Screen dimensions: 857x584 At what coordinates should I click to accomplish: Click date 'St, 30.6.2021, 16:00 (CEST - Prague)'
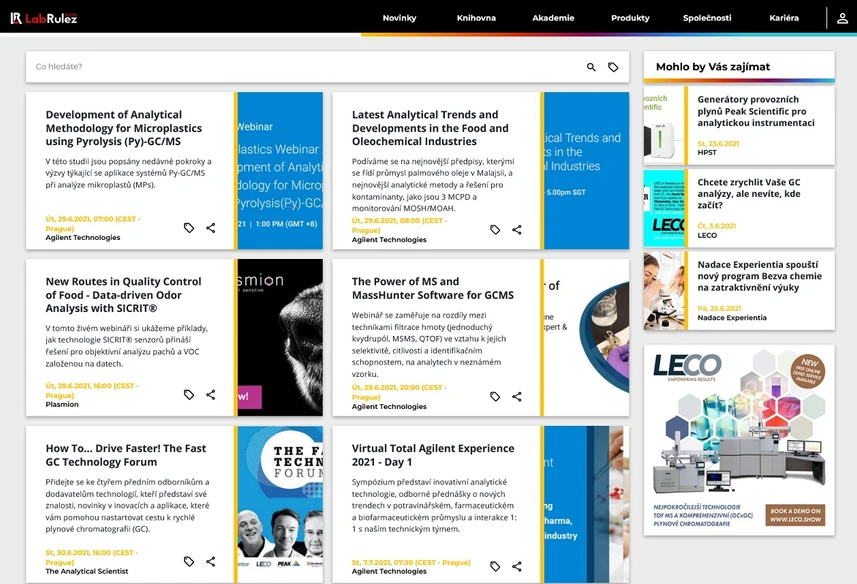point(92,557)
